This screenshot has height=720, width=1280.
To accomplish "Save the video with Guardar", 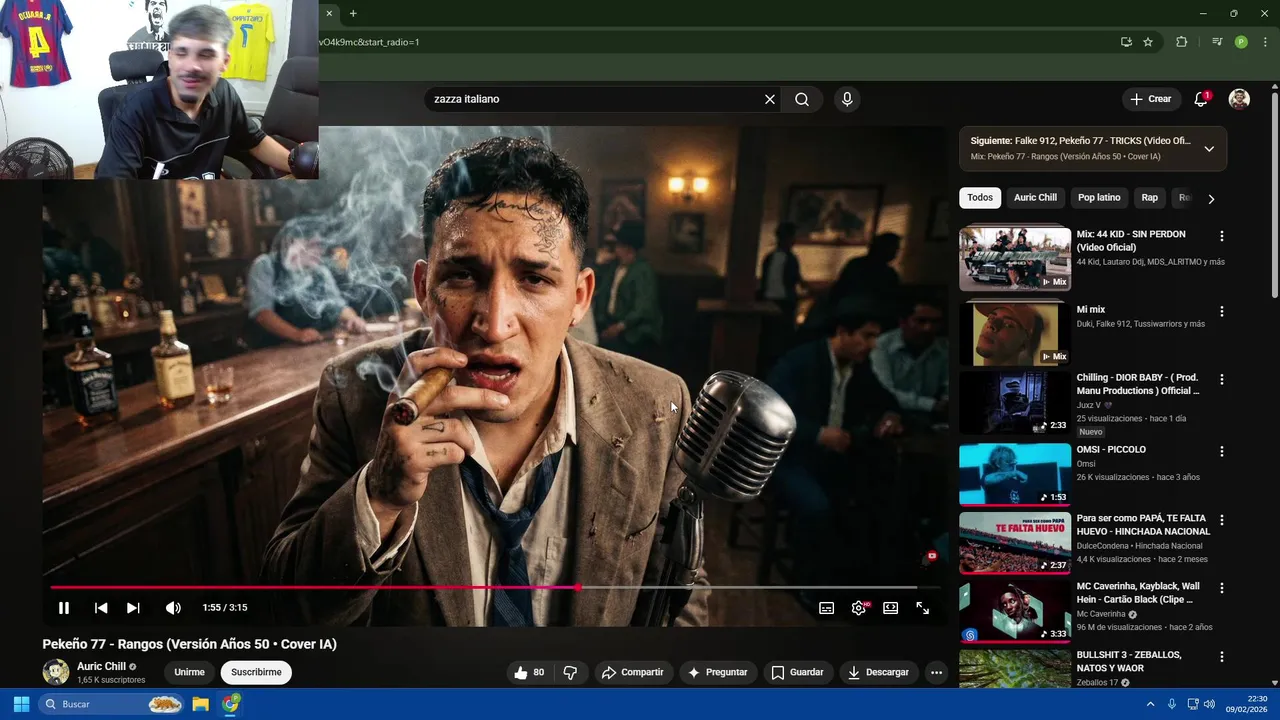I will click(x=797, y=672).
